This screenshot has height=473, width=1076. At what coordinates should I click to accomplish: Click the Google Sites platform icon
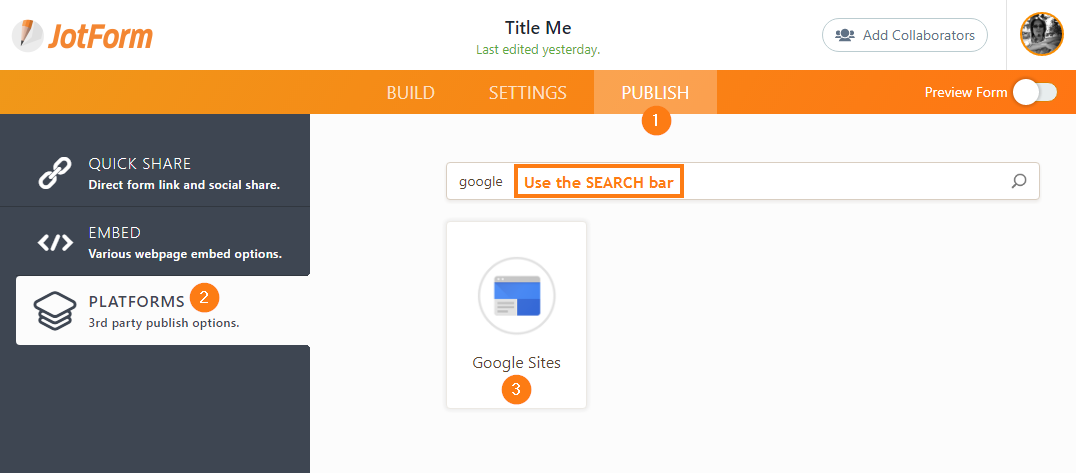point(516,295)
